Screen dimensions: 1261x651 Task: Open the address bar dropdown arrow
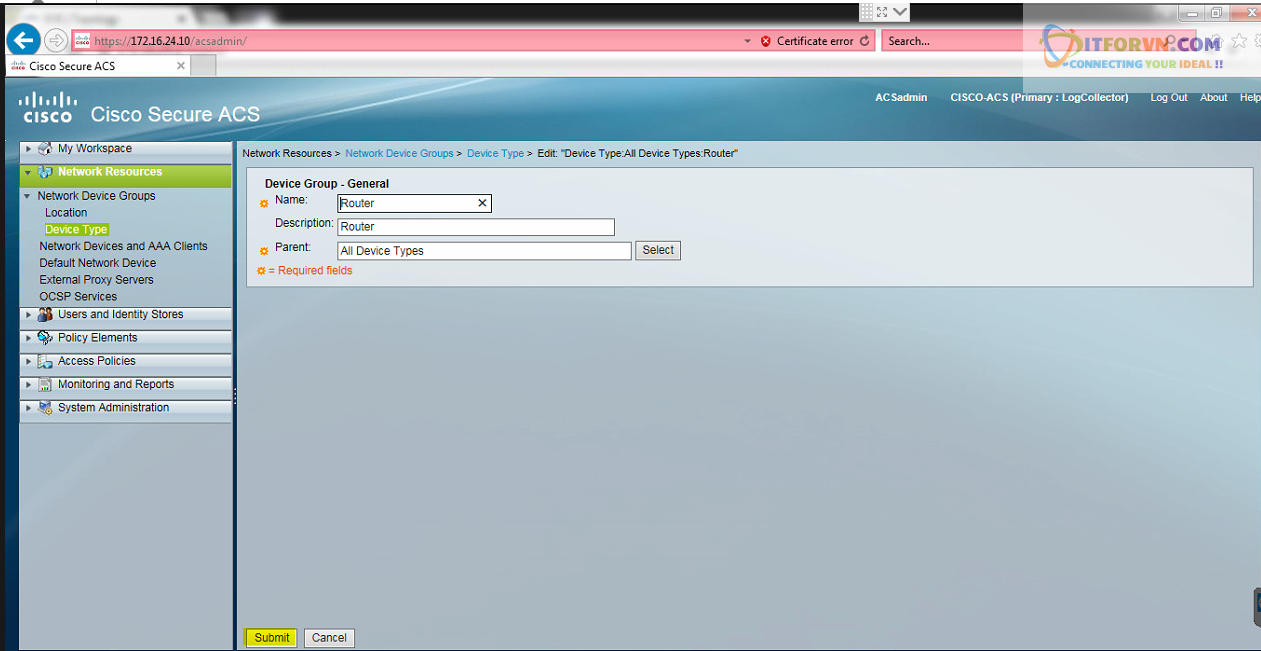tap(747, 41)
